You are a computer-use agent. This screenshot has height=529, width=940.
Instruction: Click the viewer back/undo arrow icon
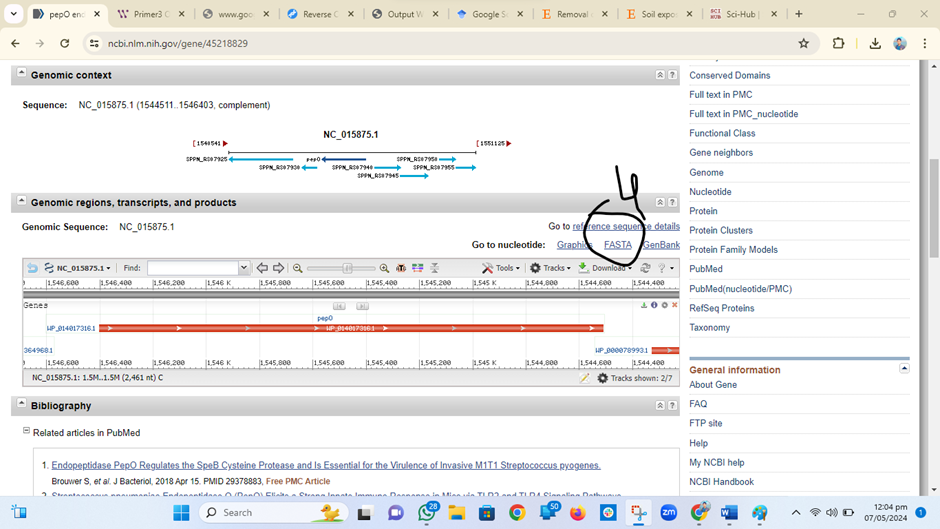(x=32, y=268)
